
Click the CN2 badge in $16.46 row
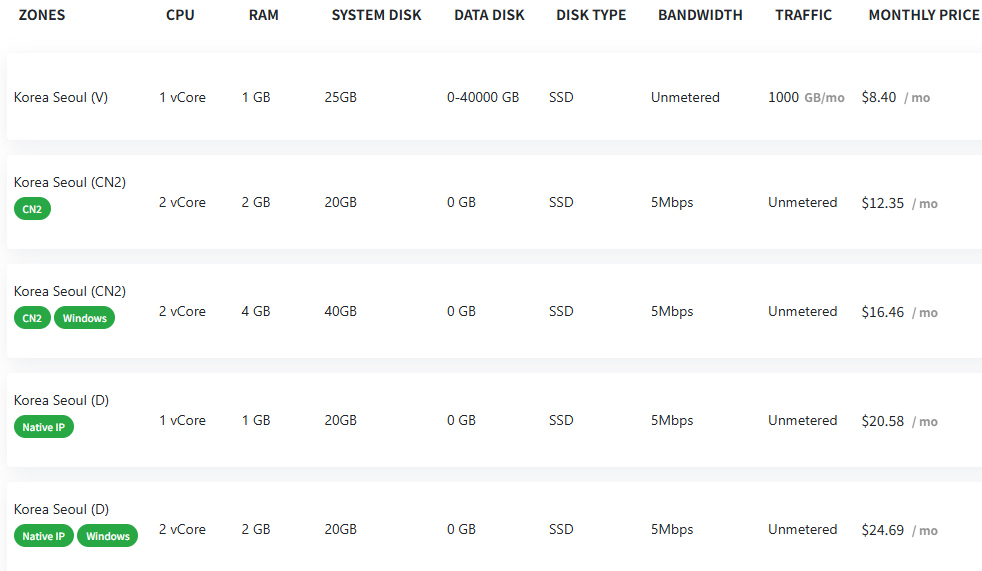[33, 318]
